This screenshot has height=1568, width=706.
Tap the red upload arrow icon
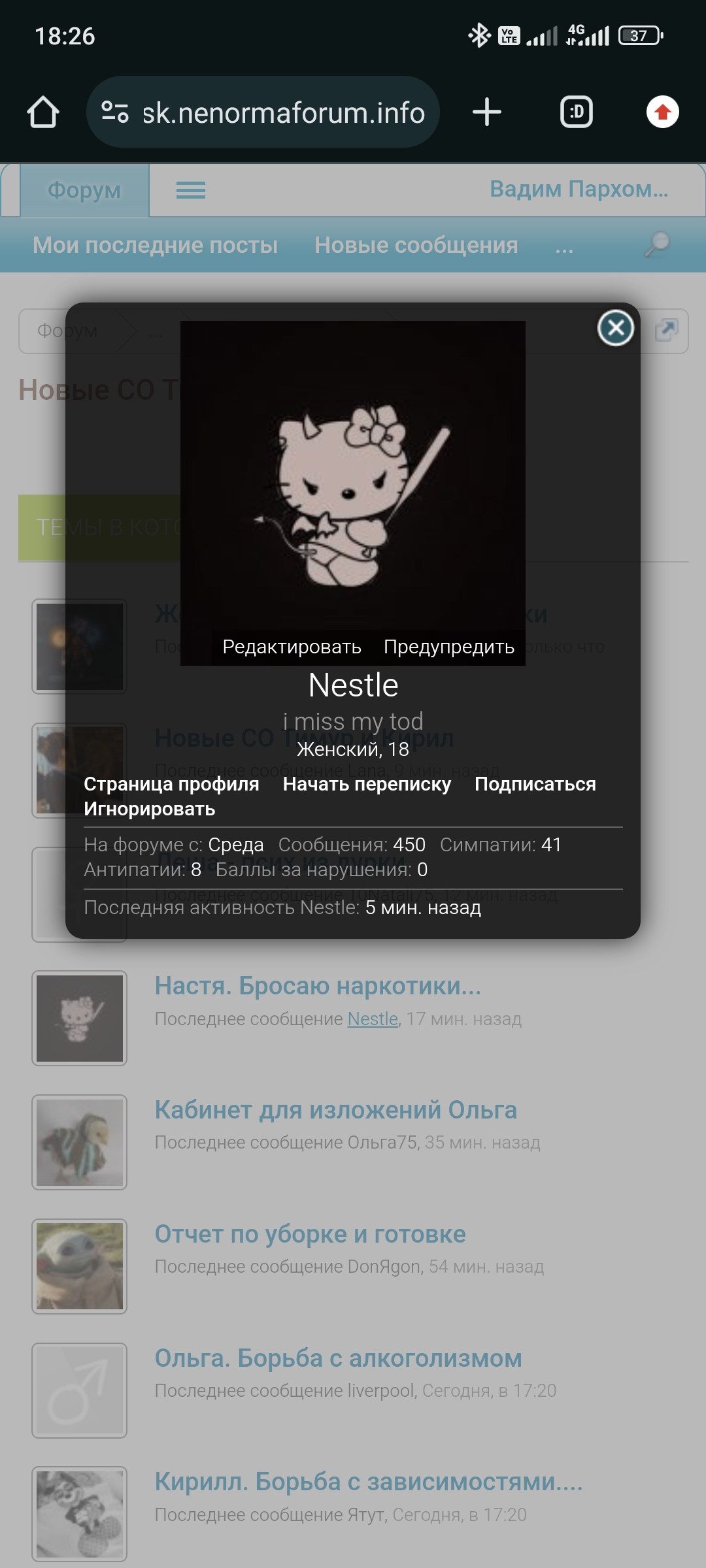pos(663,112)
